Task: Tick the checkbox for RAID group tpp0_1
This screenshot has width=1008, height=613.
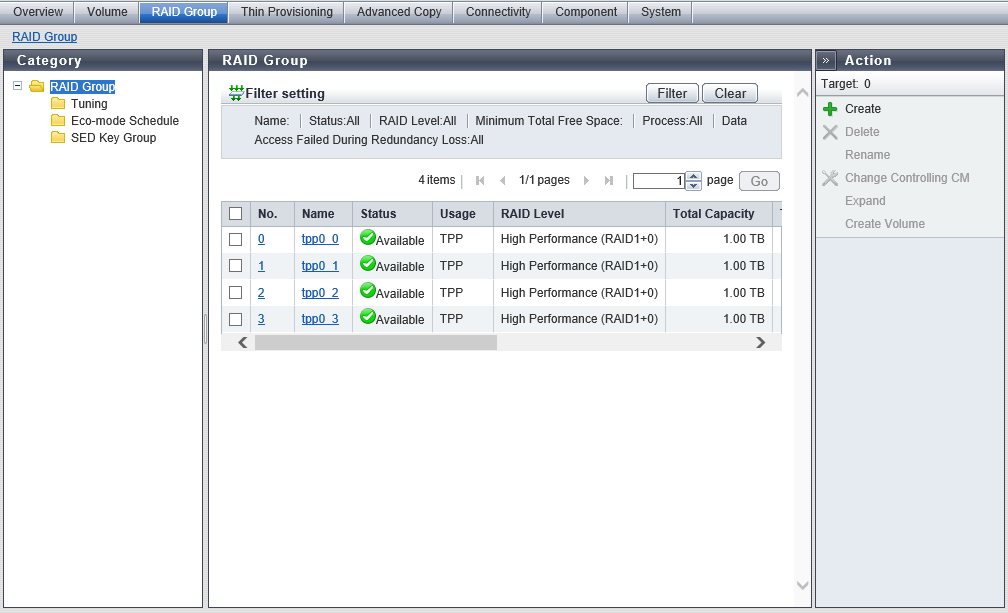Action: (x=236, y=266)
